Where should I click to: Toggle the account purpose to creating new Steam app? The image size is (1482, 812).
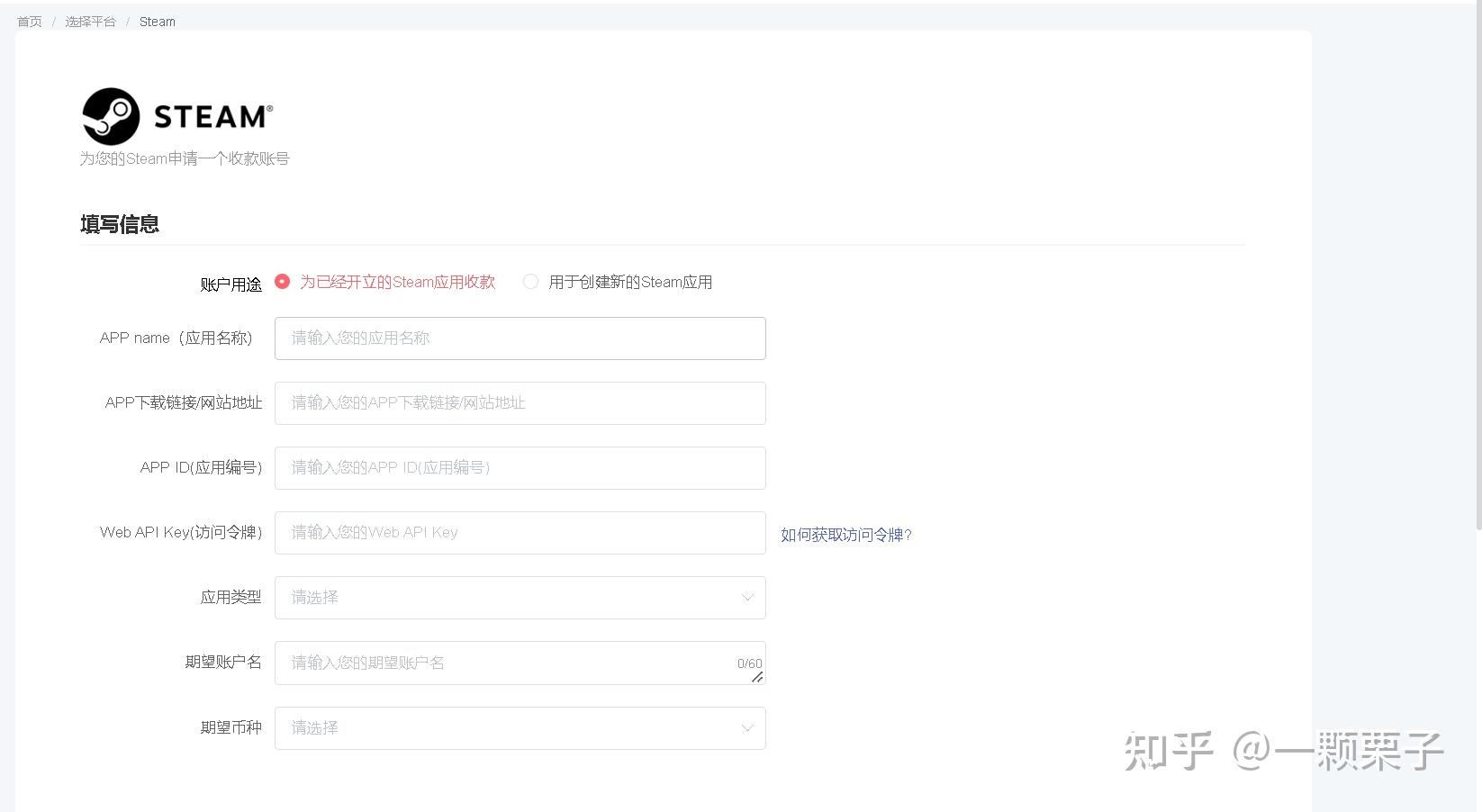(530, 281)
